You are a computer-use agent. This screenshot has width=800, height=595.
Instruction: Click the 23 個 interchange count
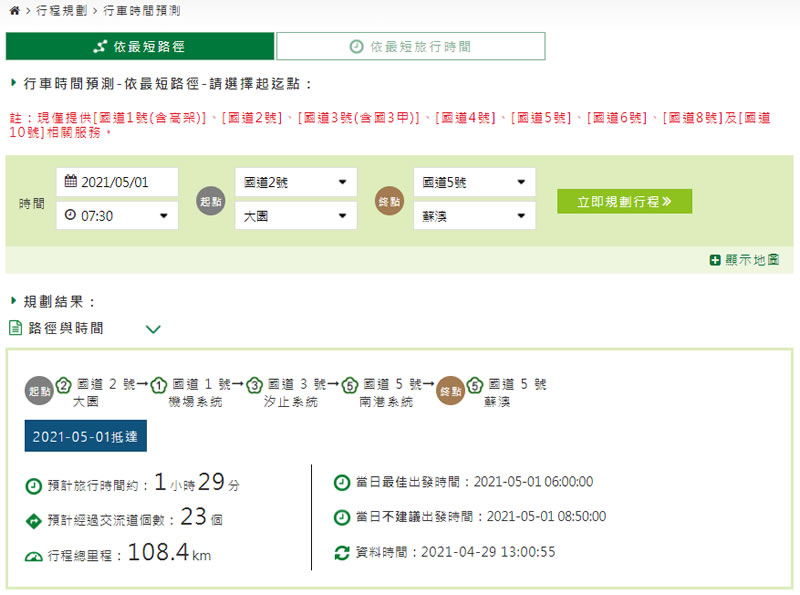coord(202,517)
